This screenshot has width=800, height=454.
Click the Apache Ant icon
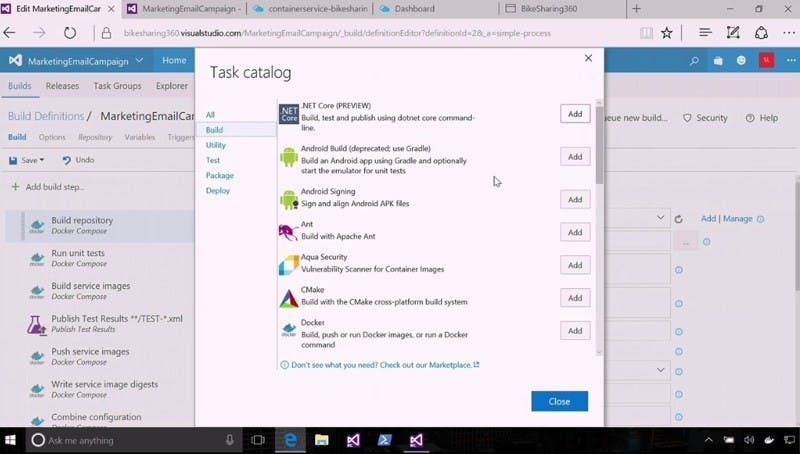coord(289,232)
